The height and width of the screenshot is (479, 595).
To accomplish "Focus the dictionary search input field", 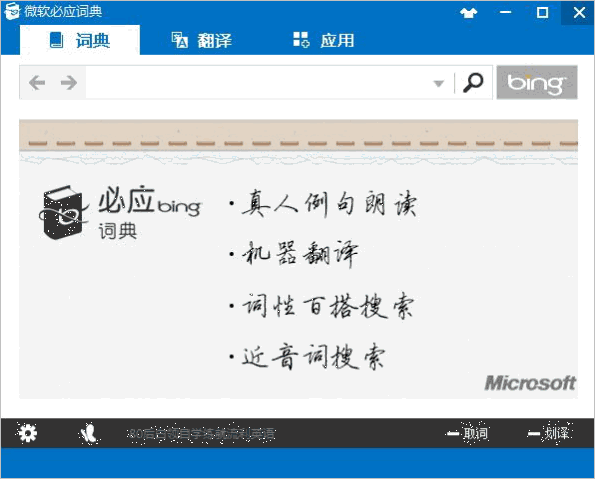I will (258, 82).
